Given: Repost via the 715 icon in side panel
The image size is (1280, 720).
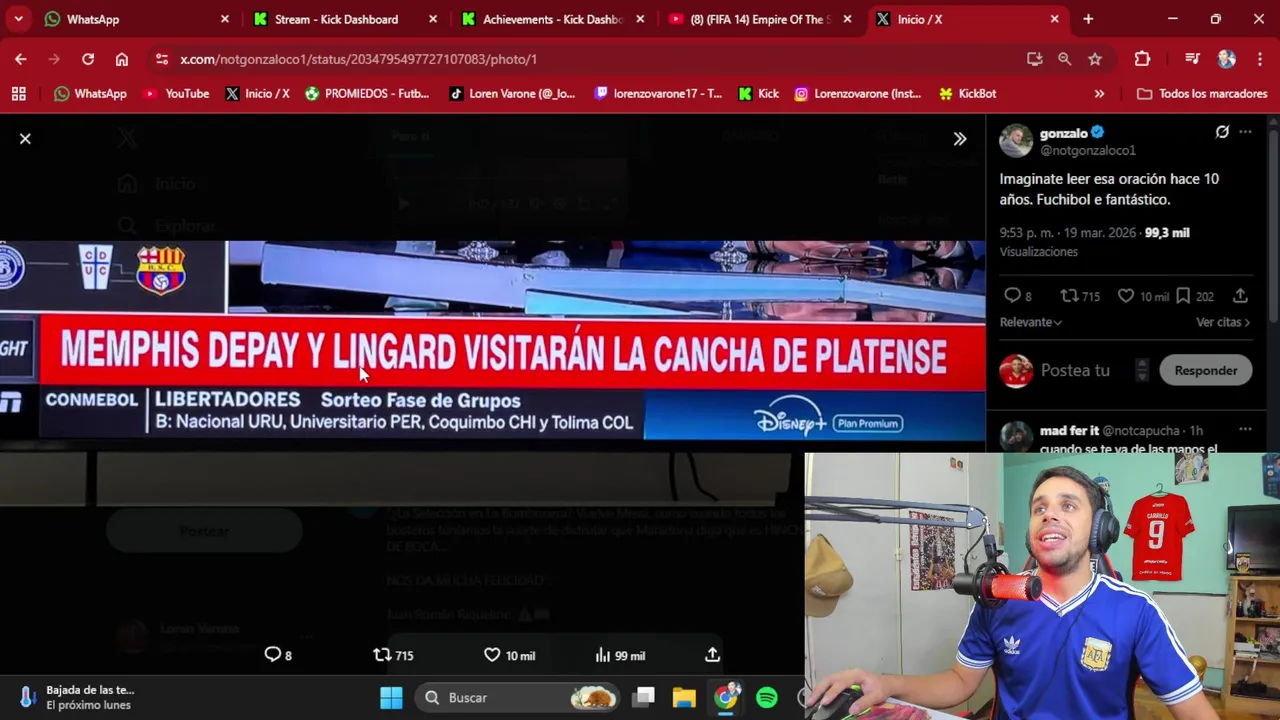Looking at the screenshot, I should [1080, 296].
